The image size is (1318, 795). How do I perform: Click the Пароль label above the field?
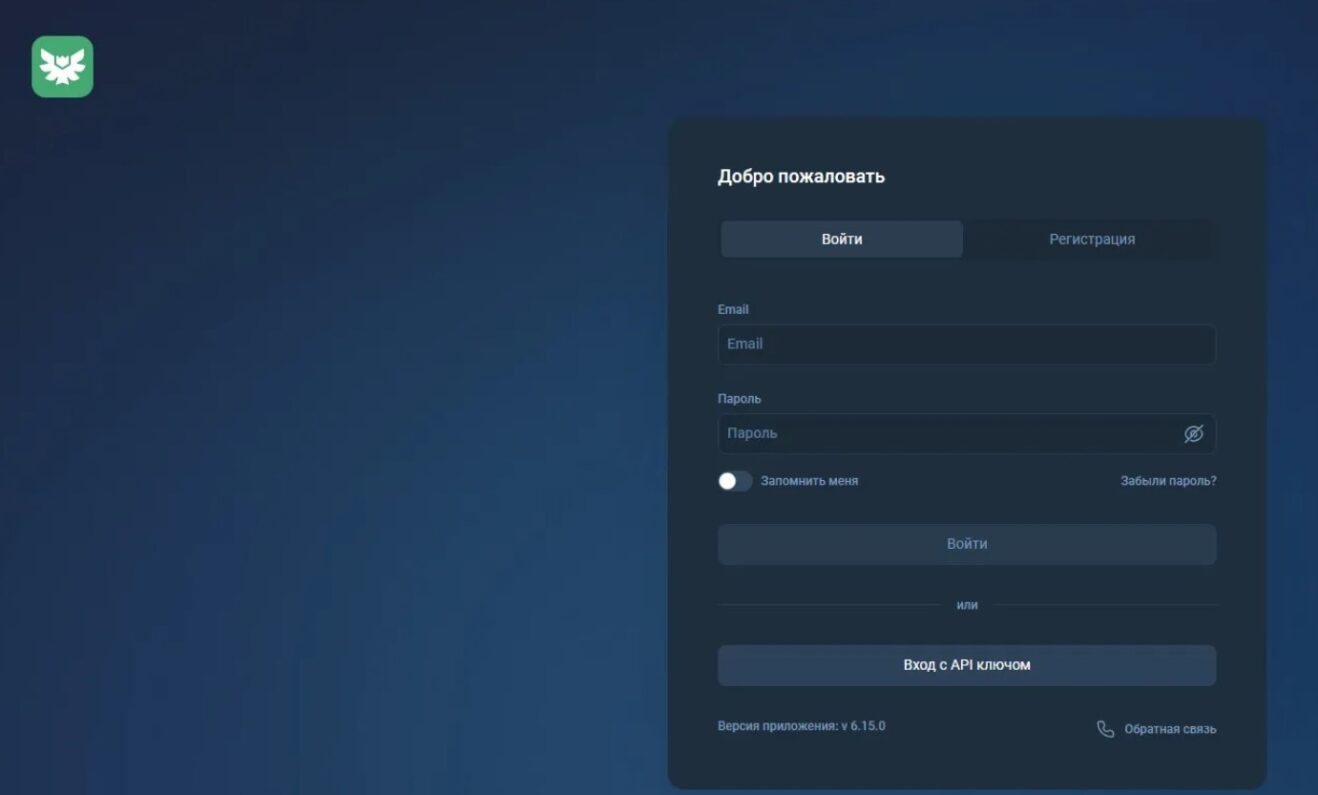tap(739, 399)
